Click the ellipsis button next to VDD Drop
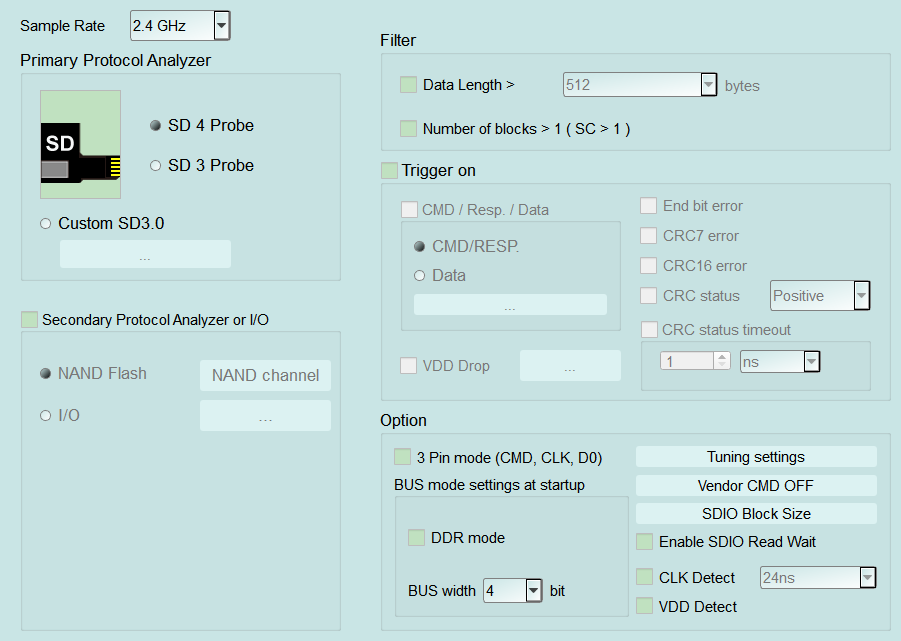 [570, 365]
